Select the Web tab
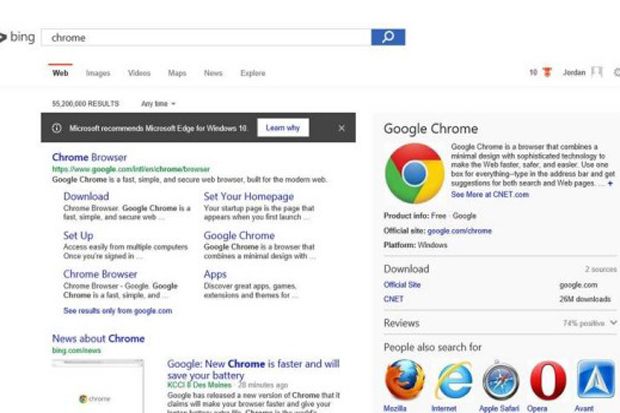The image size is (620, 413). pyautogui.click(x=60, y=73)
